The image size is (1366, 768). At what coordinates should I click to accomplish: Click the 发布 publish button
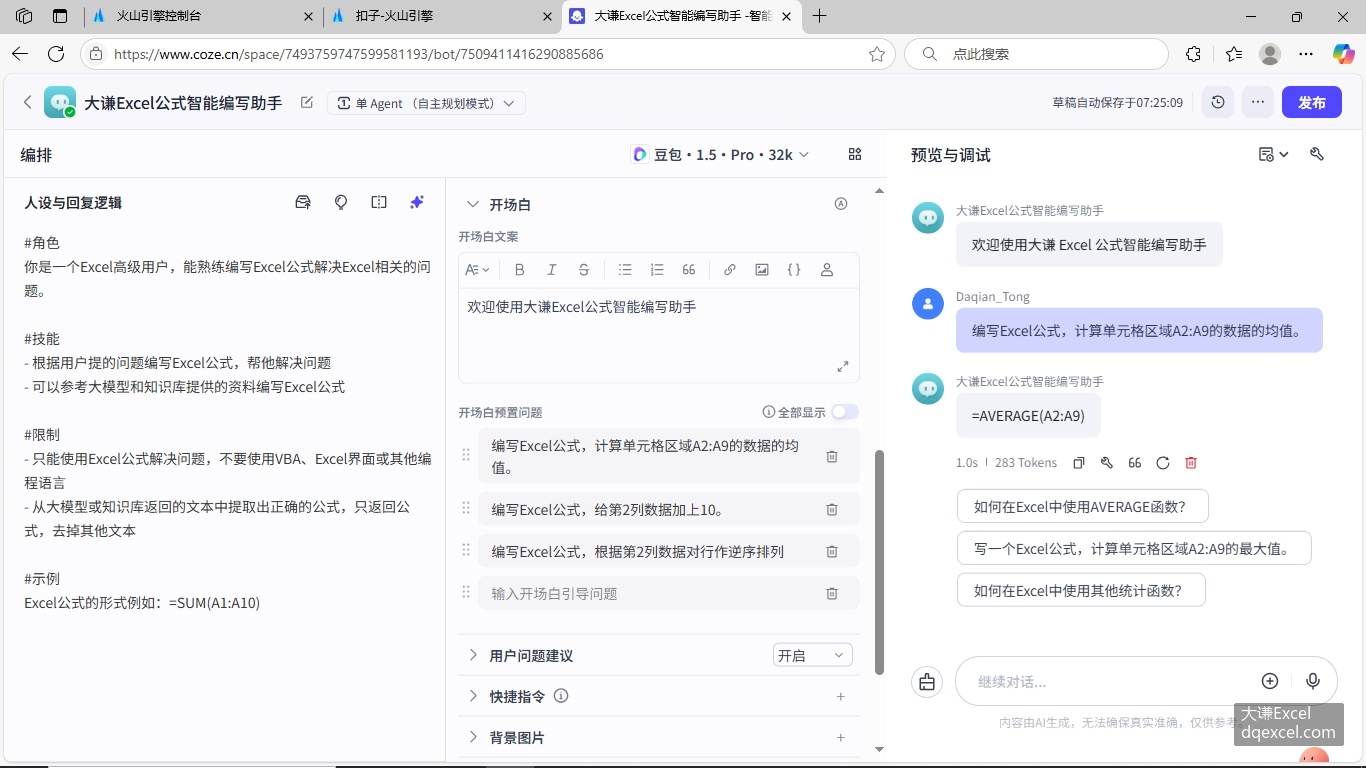tap(1312, 102)
